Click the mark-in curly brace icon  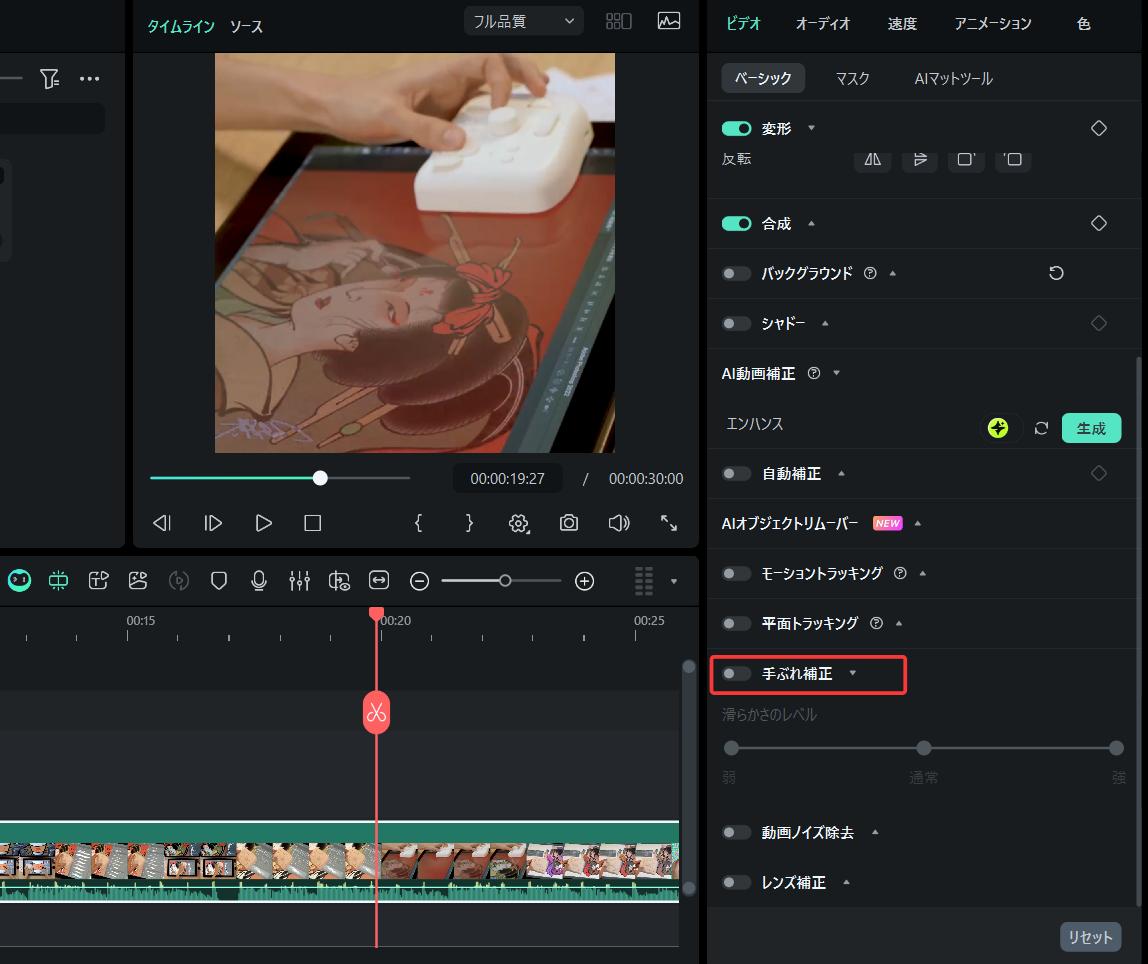[x=418, y=523]
